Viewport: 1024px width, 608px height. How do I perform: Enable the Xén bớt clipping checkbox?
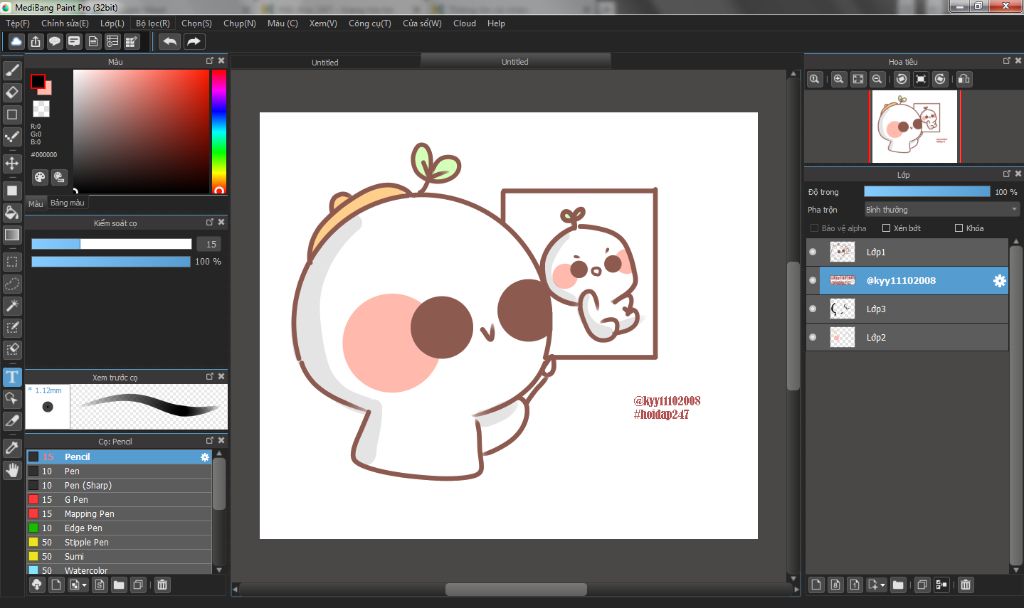coord(886,228)
